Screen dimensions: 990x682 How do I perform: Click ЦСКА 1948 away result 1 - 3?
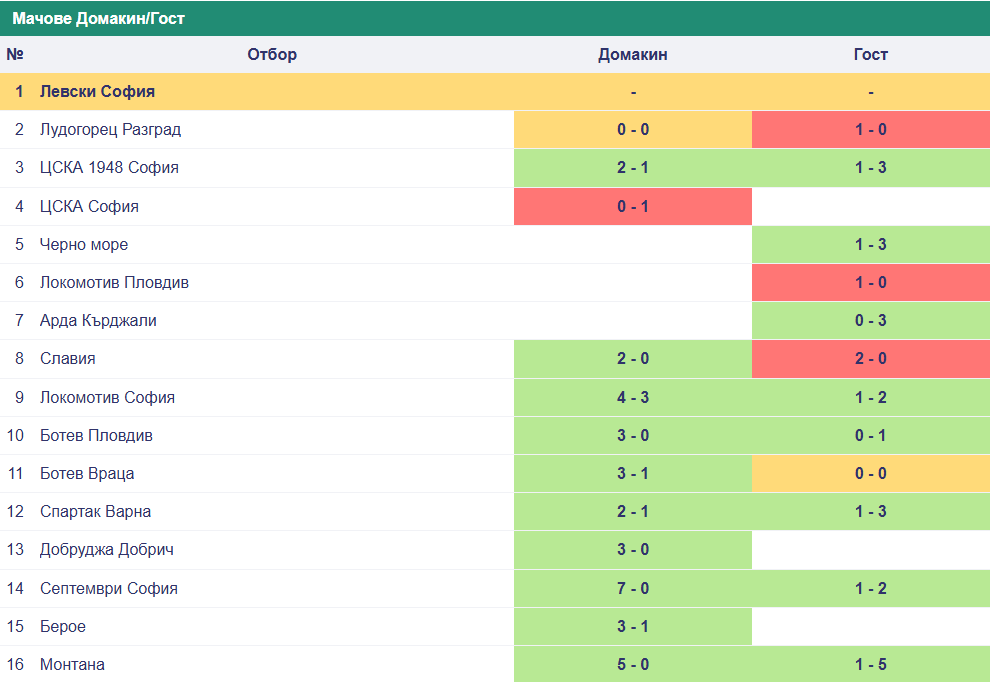pos(871,168)
